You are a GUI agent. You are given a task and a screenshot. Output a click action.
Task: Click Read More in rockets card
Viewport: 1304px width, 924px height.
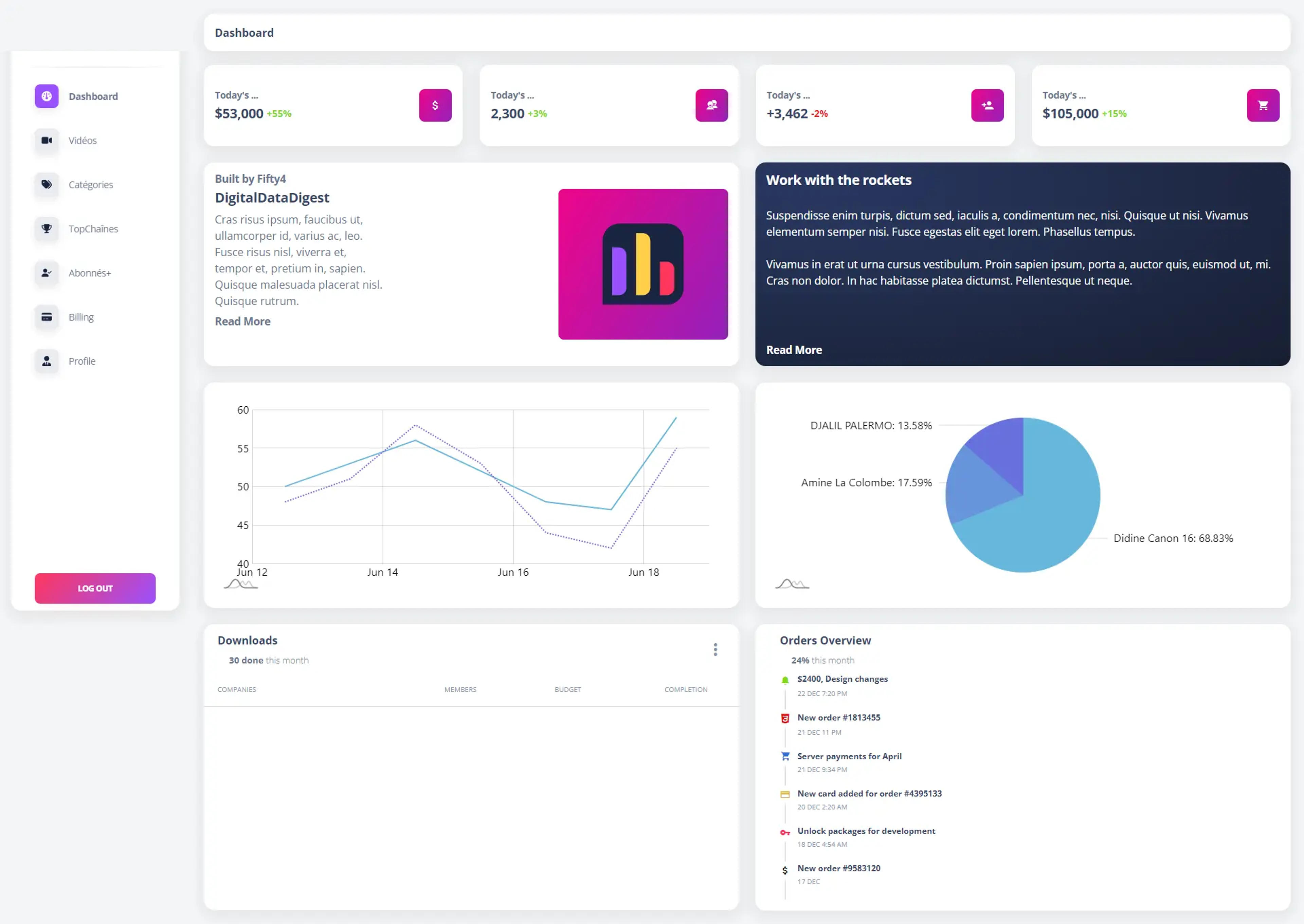pyautogui.click(x=794, y=350)
